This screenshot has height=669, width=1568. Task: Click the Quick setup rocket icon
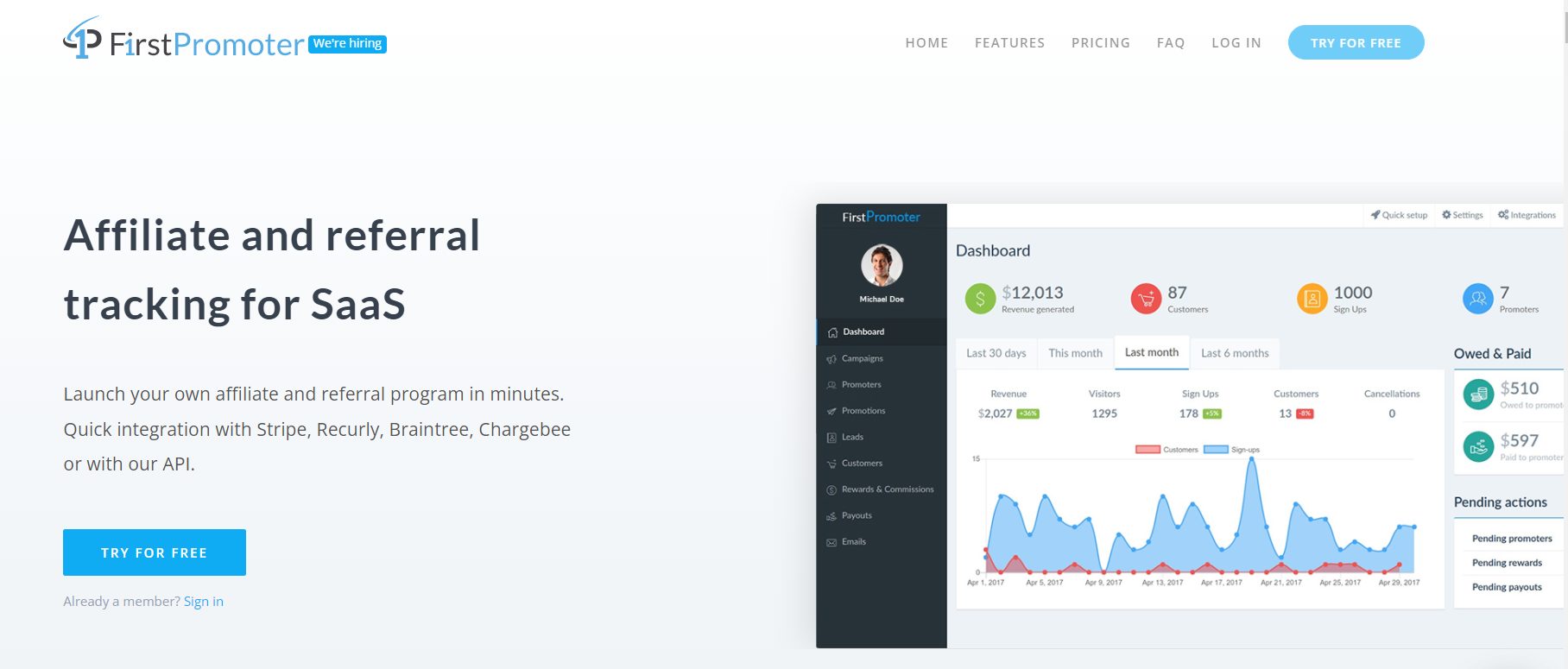click(x=1375, y=215)
